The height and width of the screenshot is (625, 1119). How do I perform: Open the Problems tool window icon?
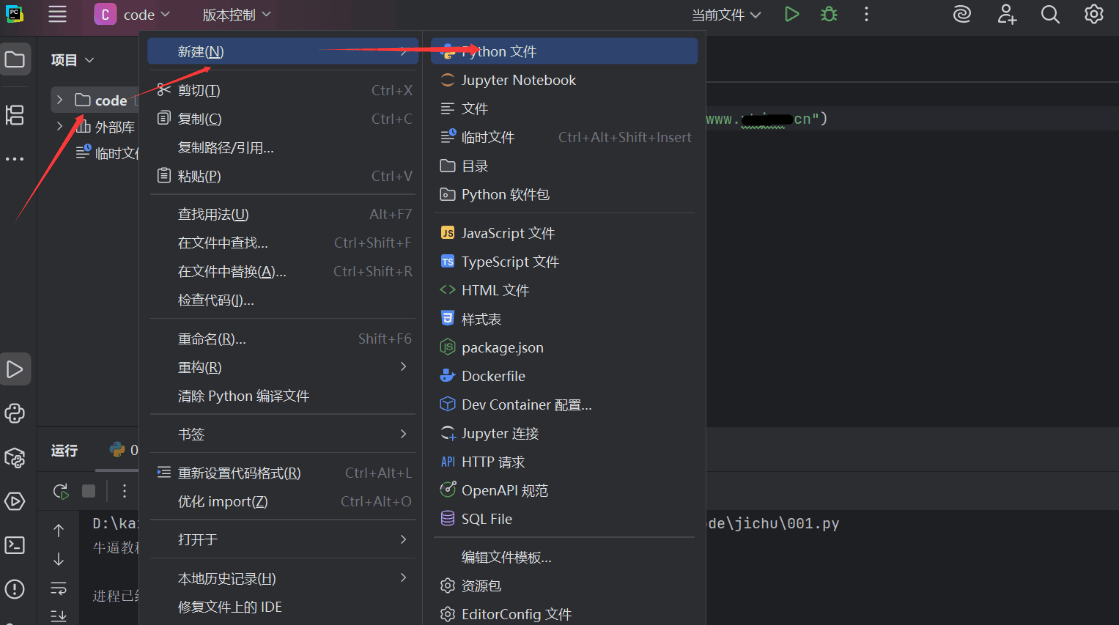point(15,588)
